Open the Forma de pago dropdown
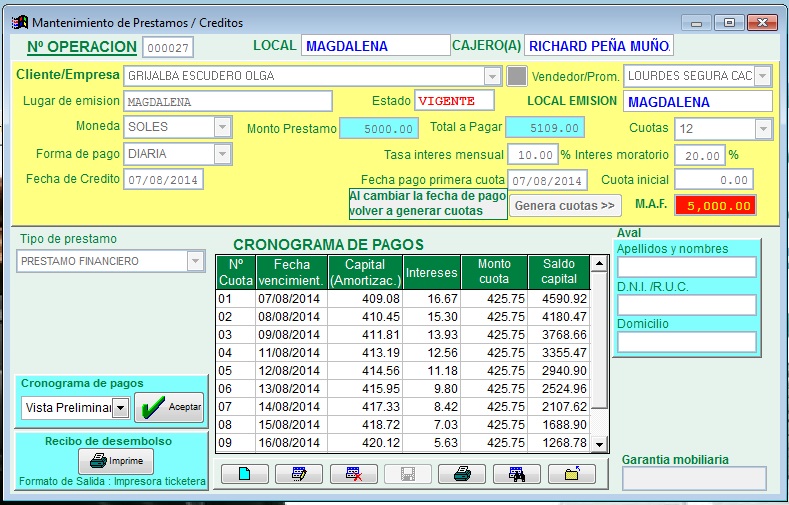This screenshot has width=789, height=505. (x=222, y=154)
